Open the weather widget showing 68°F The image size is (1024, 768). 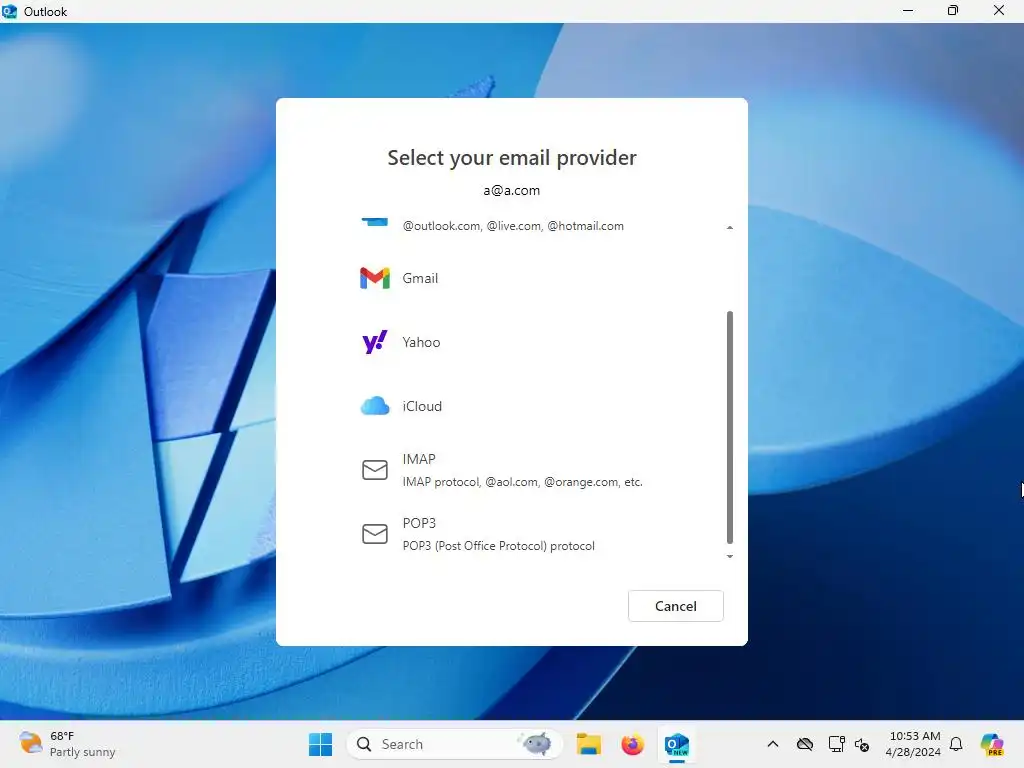67,744
